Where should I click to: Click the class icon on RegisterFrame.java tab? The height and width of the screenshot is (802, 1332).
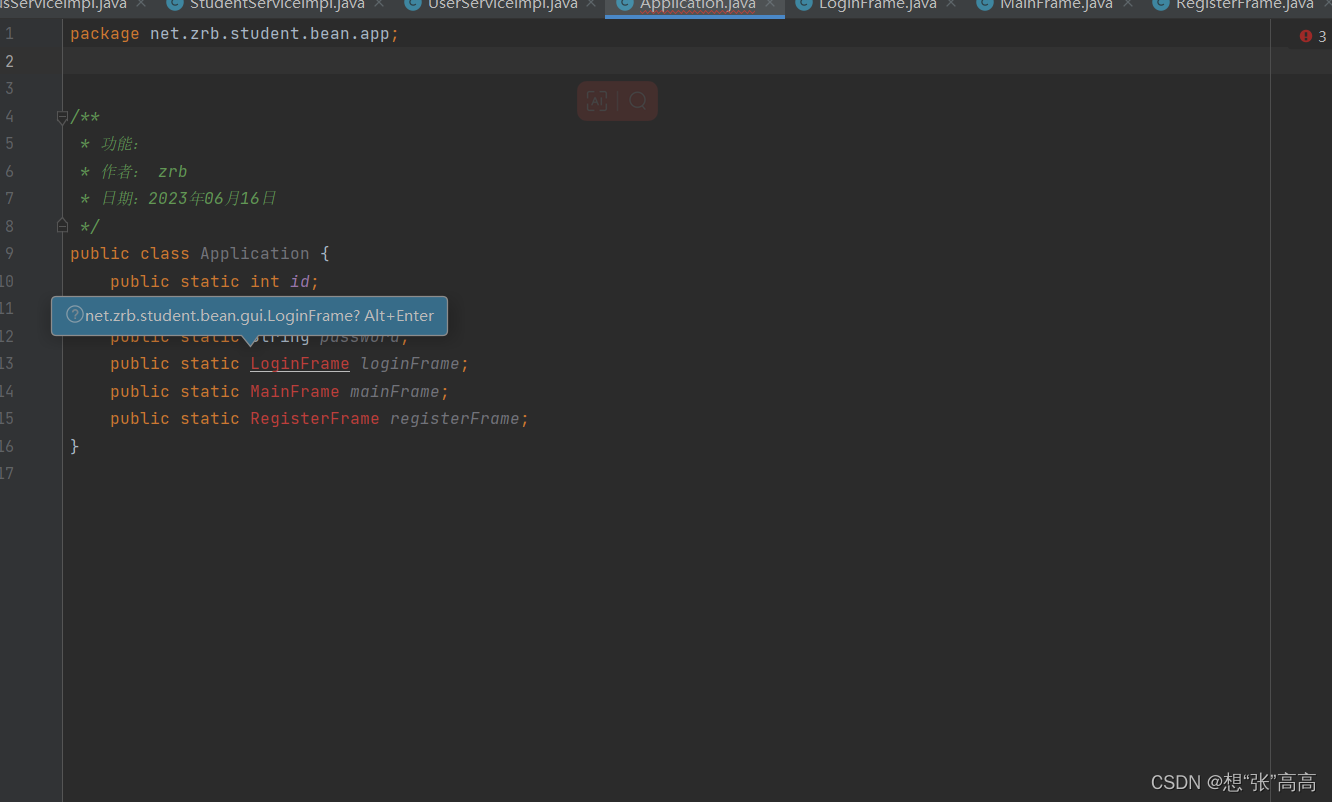1160,4
